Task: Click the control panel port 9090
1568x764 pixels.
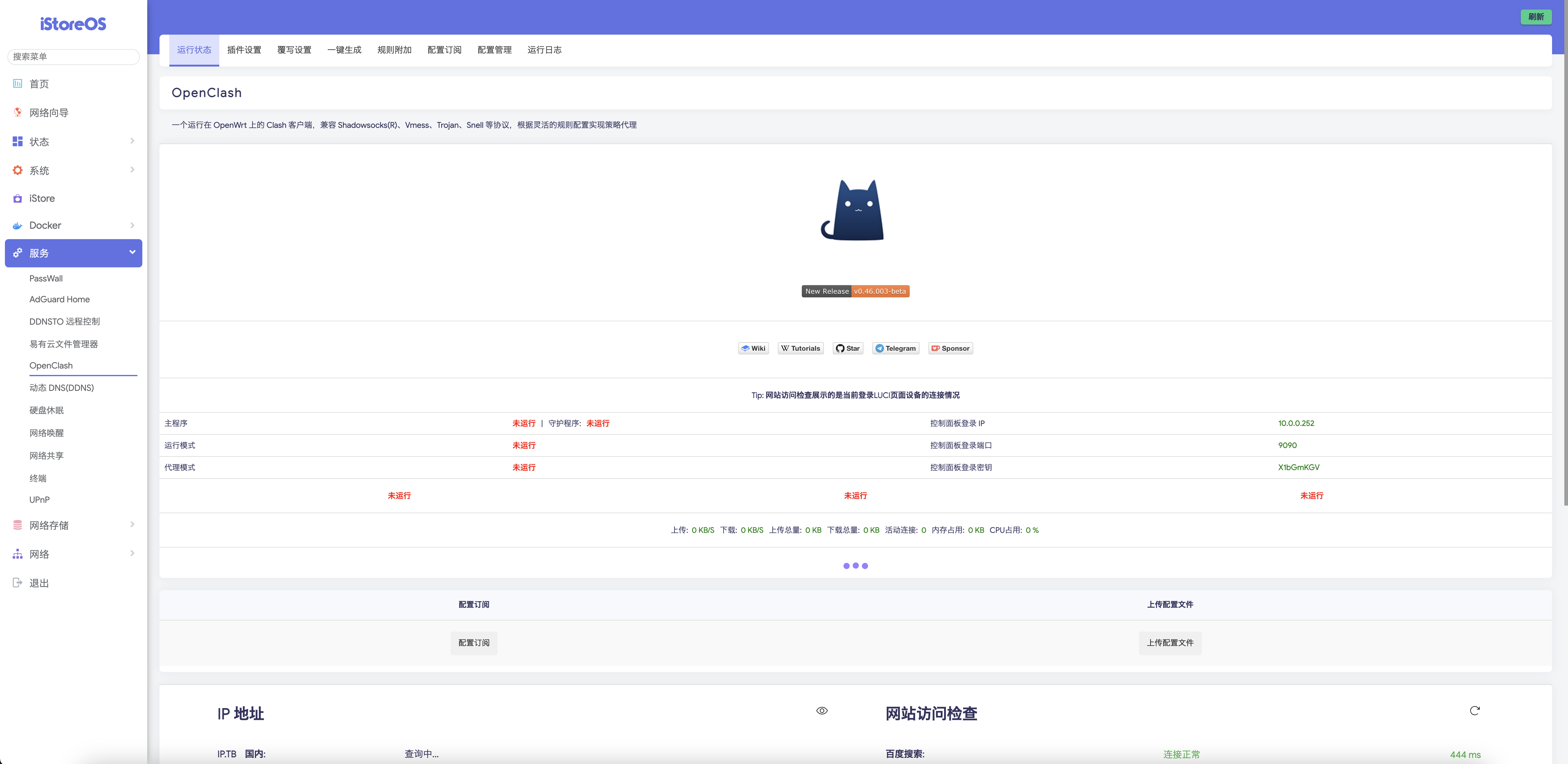Action: (1287, 445)
